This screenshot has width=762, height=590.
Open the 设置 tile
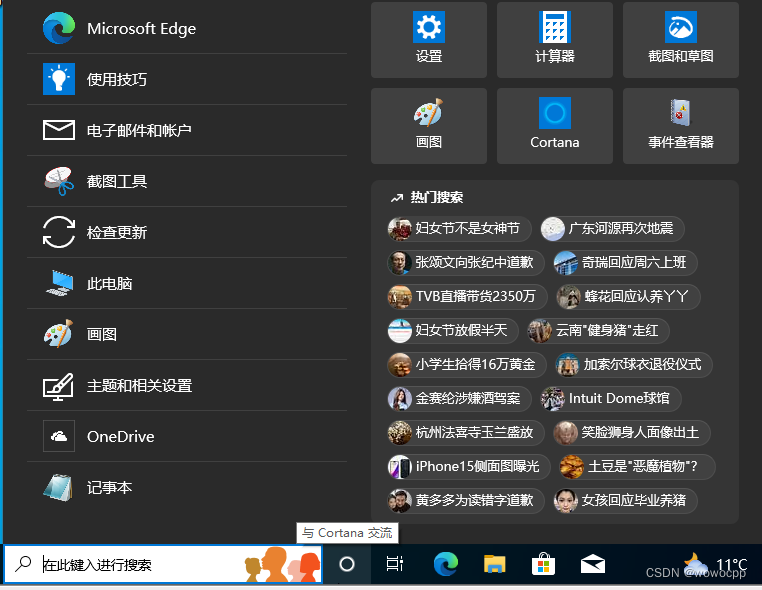(429, 40)
